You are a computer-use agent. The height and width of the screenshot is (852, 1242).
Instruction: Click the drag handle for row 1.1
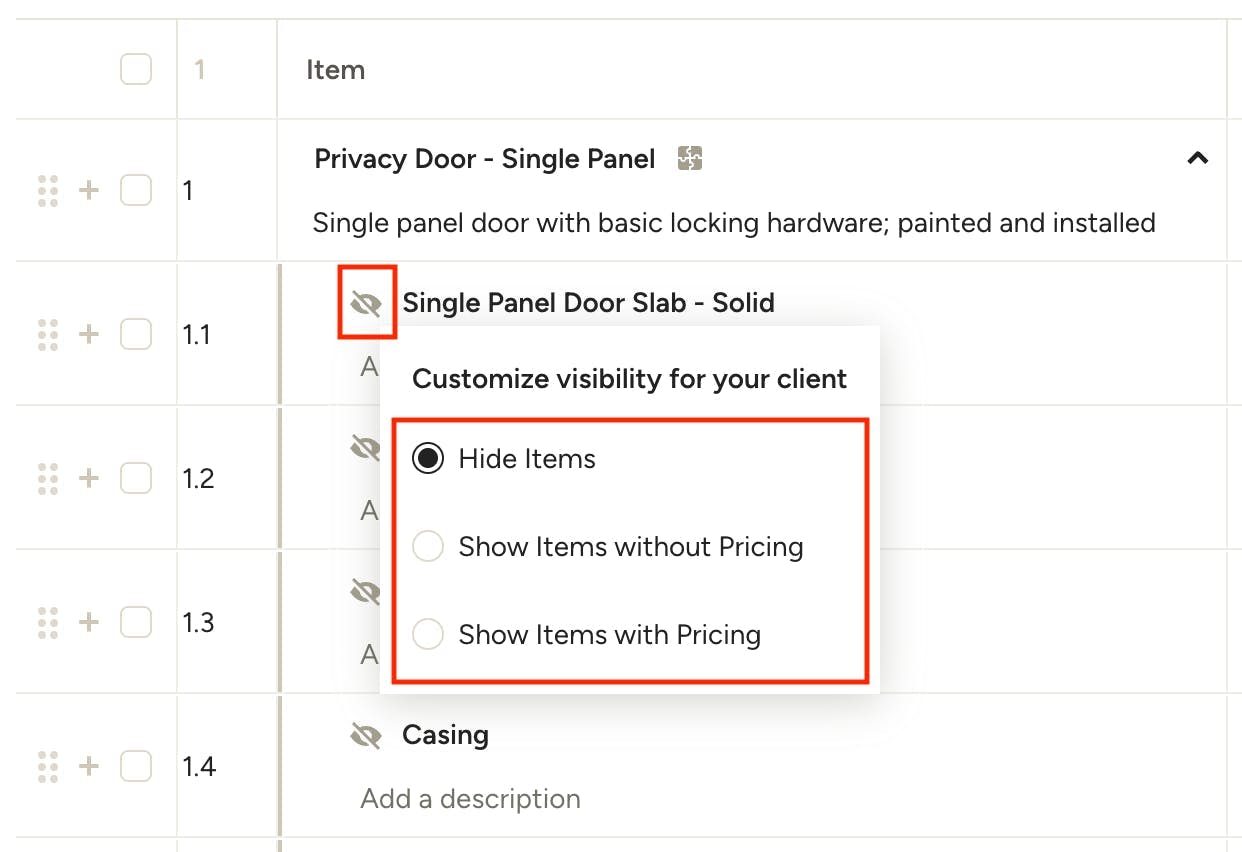(47, 334)
